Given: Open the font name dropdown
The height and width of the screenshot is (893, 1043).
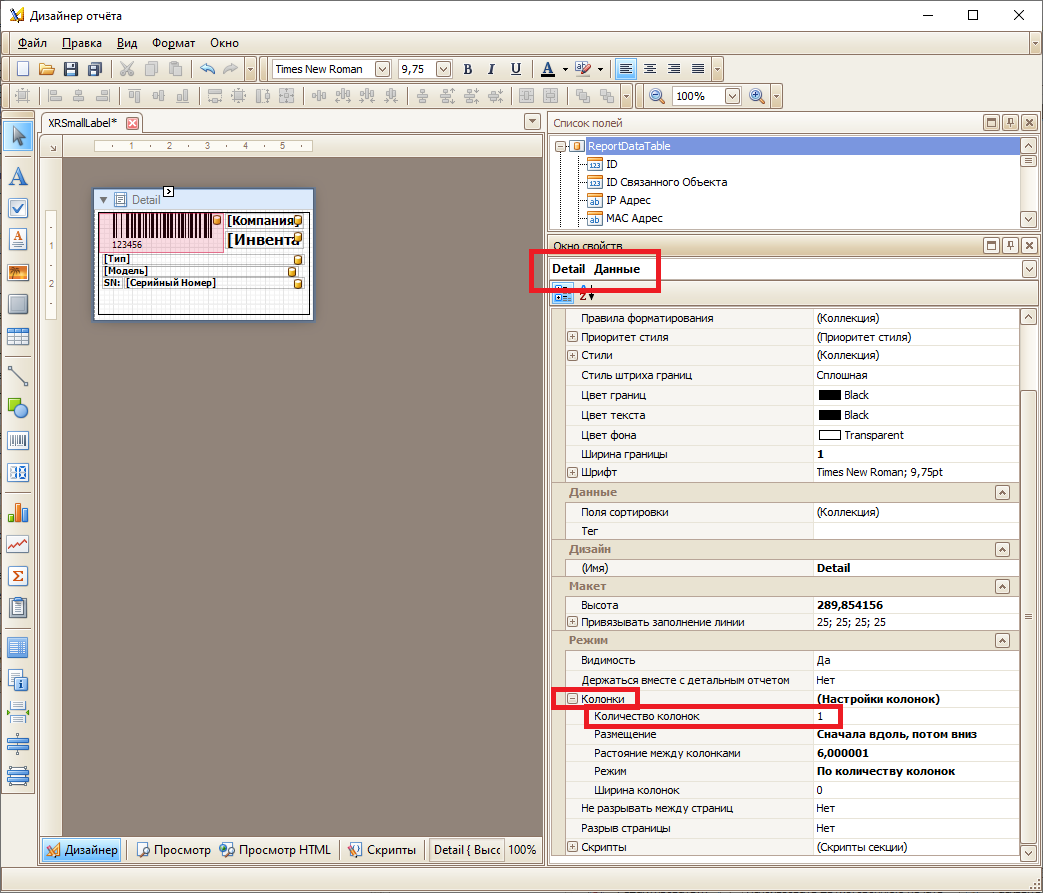Looking at the screenshot, I should tap(382, 69).
